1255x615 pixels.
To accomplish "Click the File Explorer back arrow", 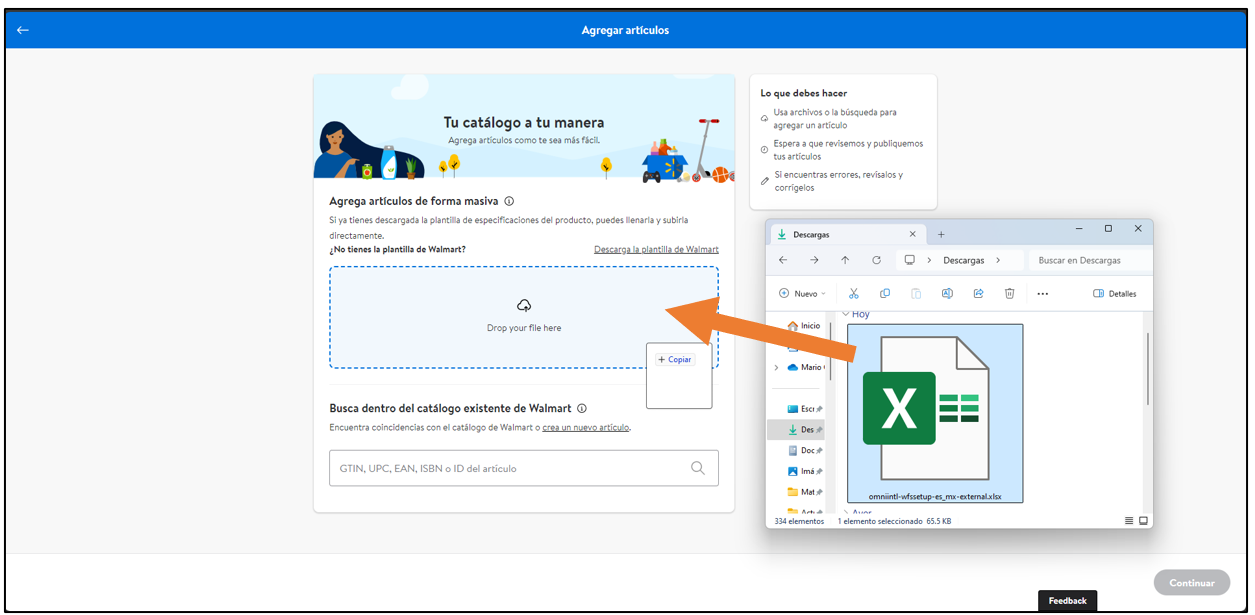I will 783,260.
